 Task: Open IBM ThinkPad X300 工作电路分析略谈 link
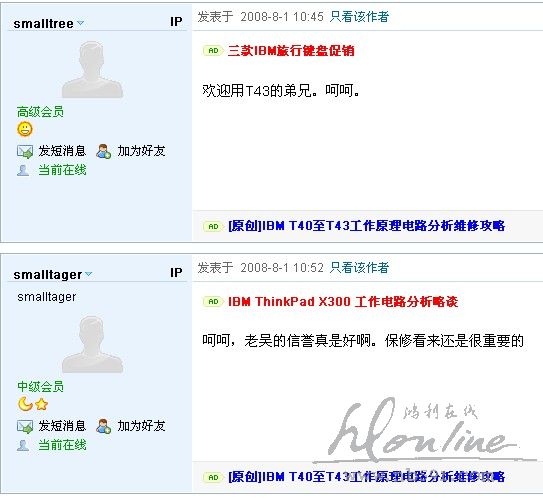[x=343, y=302]
